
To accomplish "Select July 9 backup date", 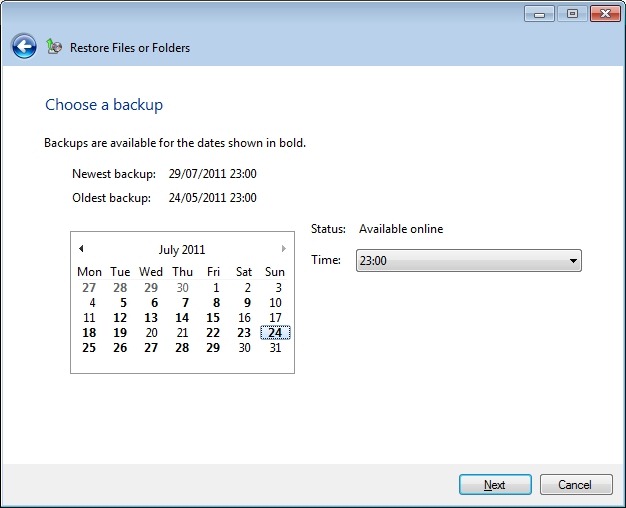I will click(246, 303).
